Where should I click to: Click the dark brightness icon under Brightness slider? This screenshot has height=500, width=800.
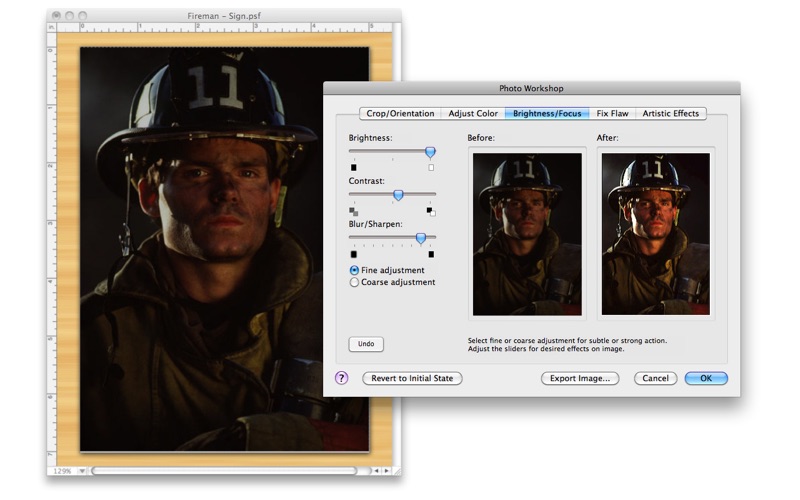coord(352,168)
